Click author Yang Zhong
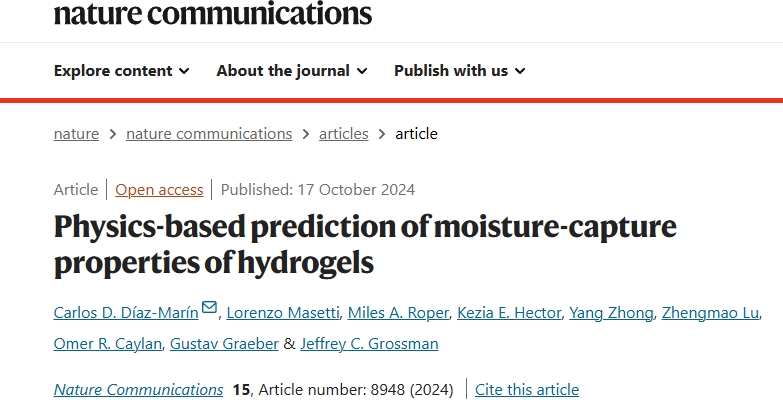The image size is (783, 412). 611,313
